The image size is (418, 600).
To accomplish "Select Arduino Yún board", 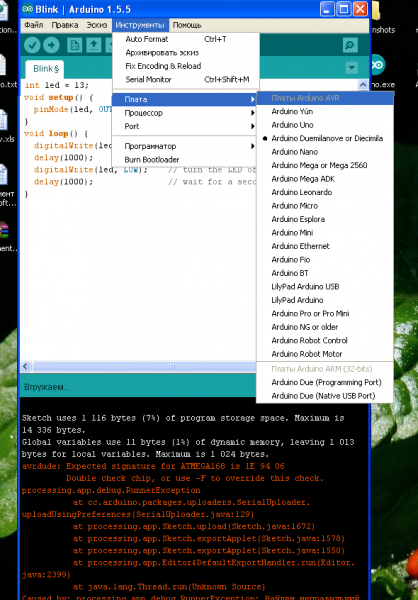I will [325, 111].
